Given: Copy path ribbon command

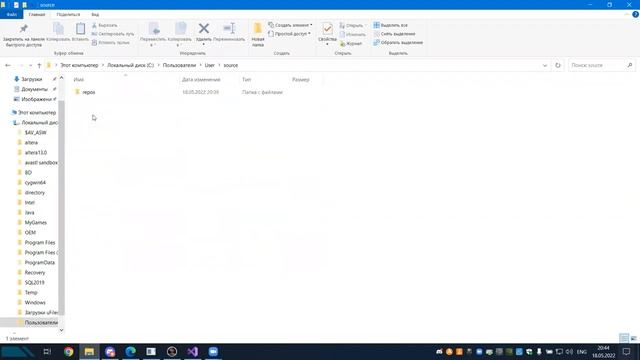Looking at the screenshot, I should click(113, 34).
